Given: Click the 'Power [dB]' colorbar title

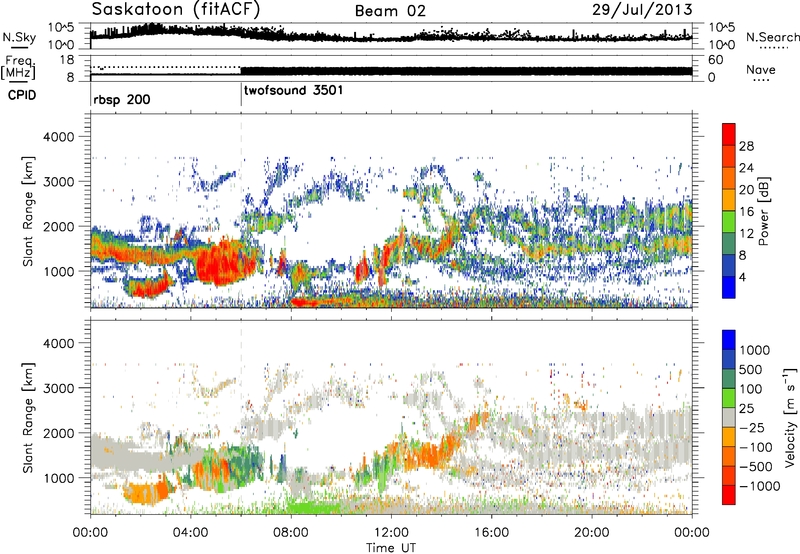Looking at the screenshot, I should tap(763, 211).
